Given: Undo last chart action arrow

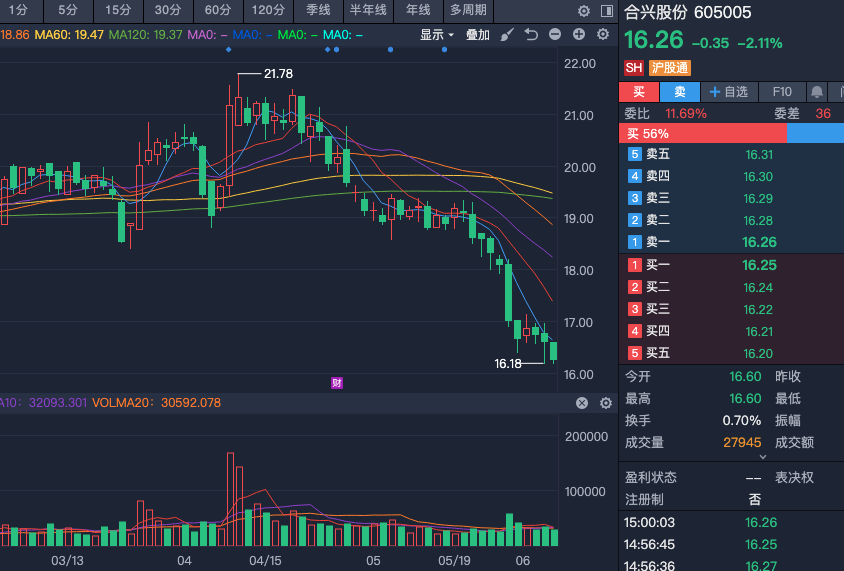Looking at the screenshot, I should click(x=531, y=35).
